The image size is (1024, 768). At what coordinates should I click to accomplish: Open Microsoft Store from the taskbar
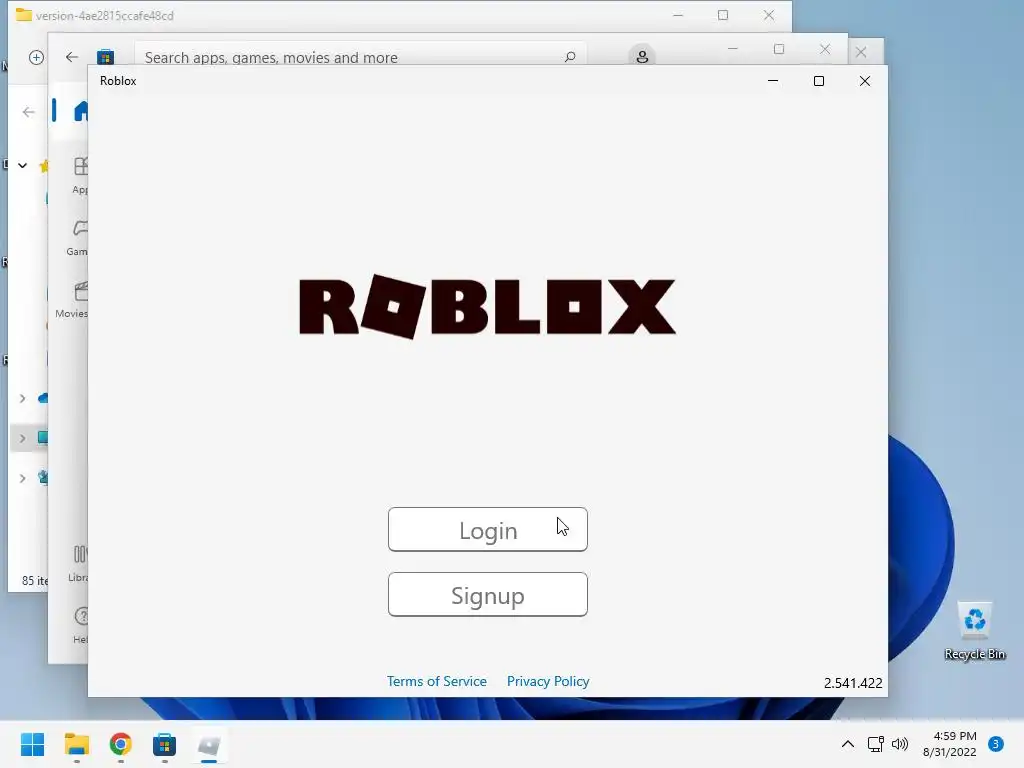click(164, 744)
